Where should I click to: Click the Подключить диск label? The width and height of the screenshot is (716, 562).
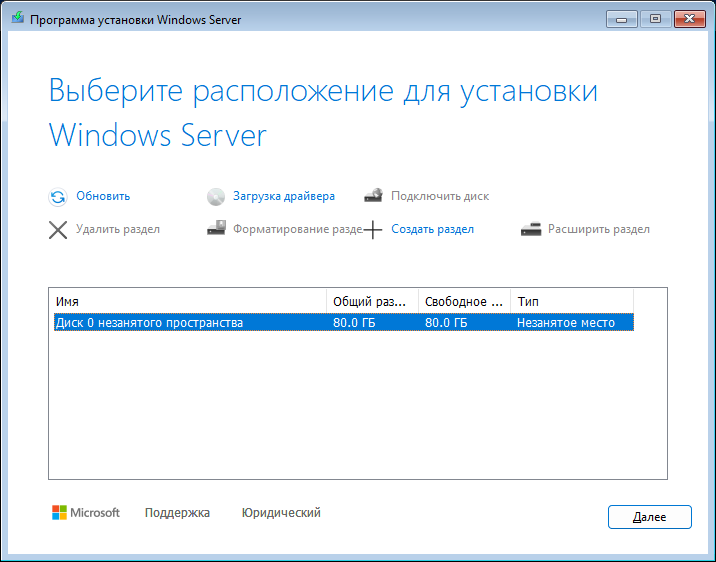pos(440,196)
